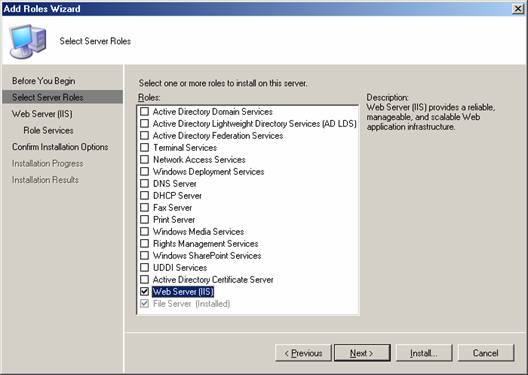Select the Web Server (IIS) highlighted label
This screenshot has width=528, height=375.
click(183, 292)
